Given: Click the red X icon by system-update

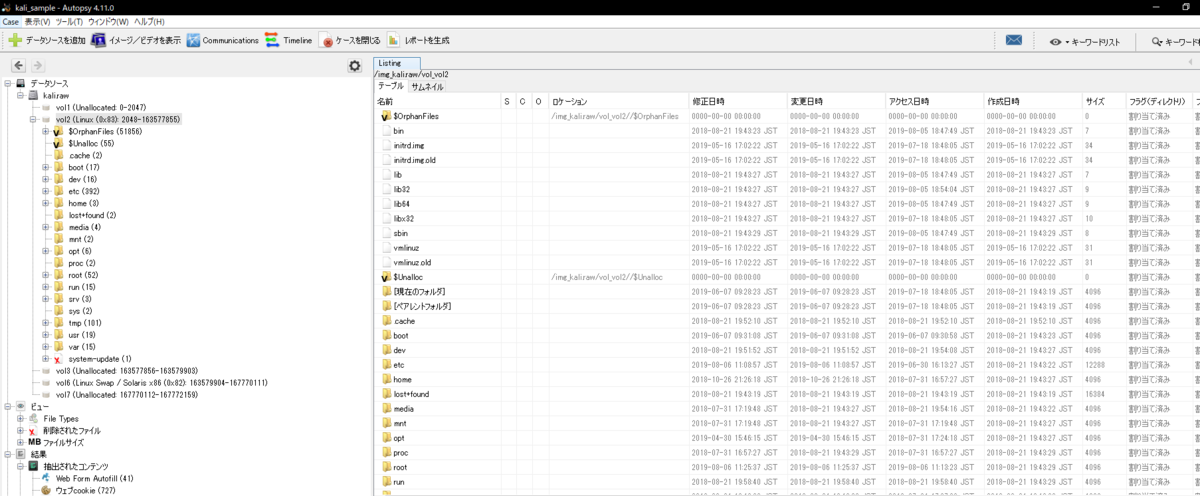Looking at the screenshot, I should point(59,358).
